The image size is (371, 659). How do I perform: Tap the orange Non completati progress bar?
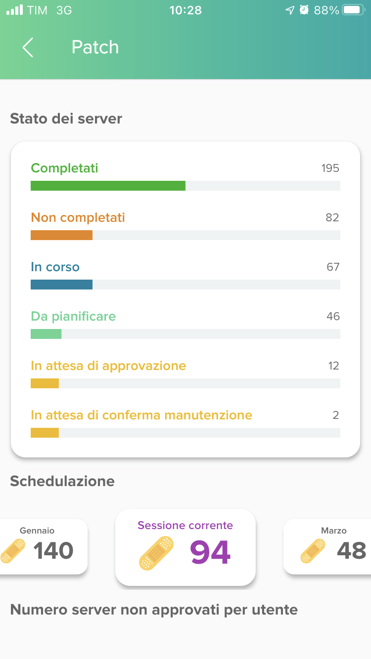(x=62, y=235)
